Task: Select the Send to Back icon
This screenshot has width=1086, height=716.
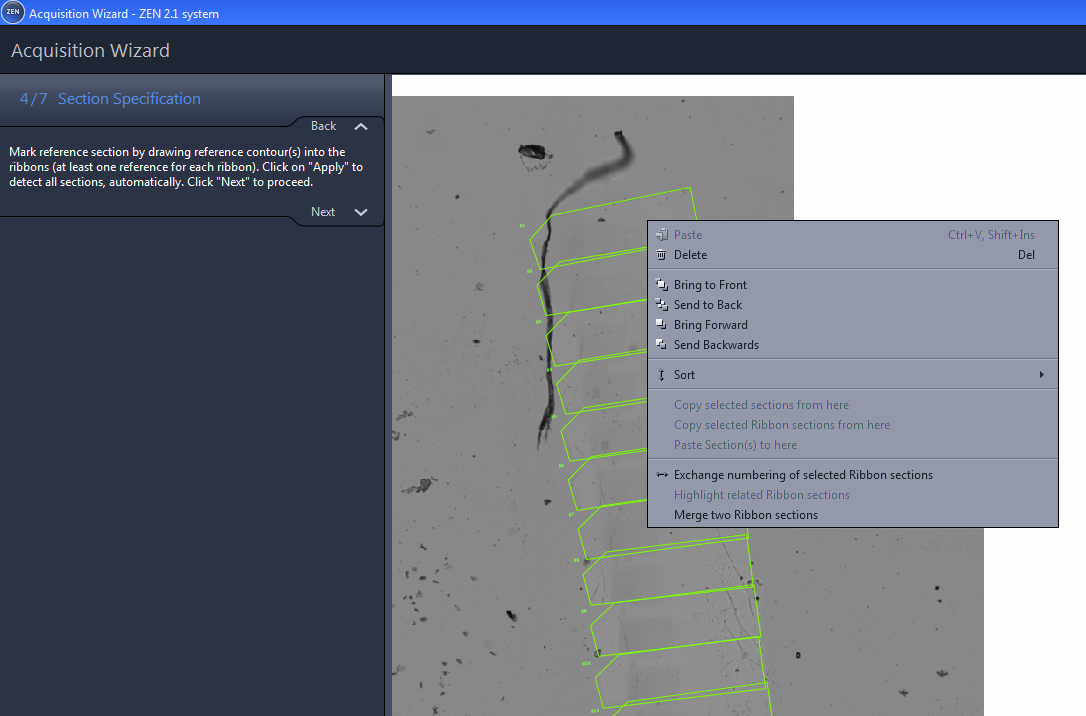Action: click(x=661, y=305)
